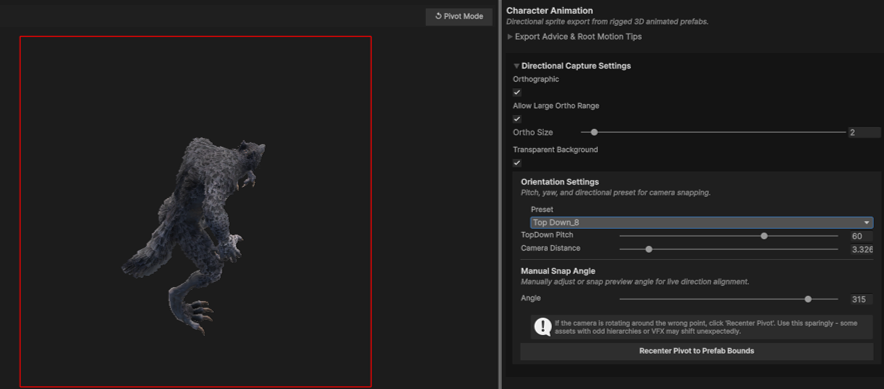Toggle Allow Large Ortho Range checkbox
884x389 pixels.
pos(517,119)
